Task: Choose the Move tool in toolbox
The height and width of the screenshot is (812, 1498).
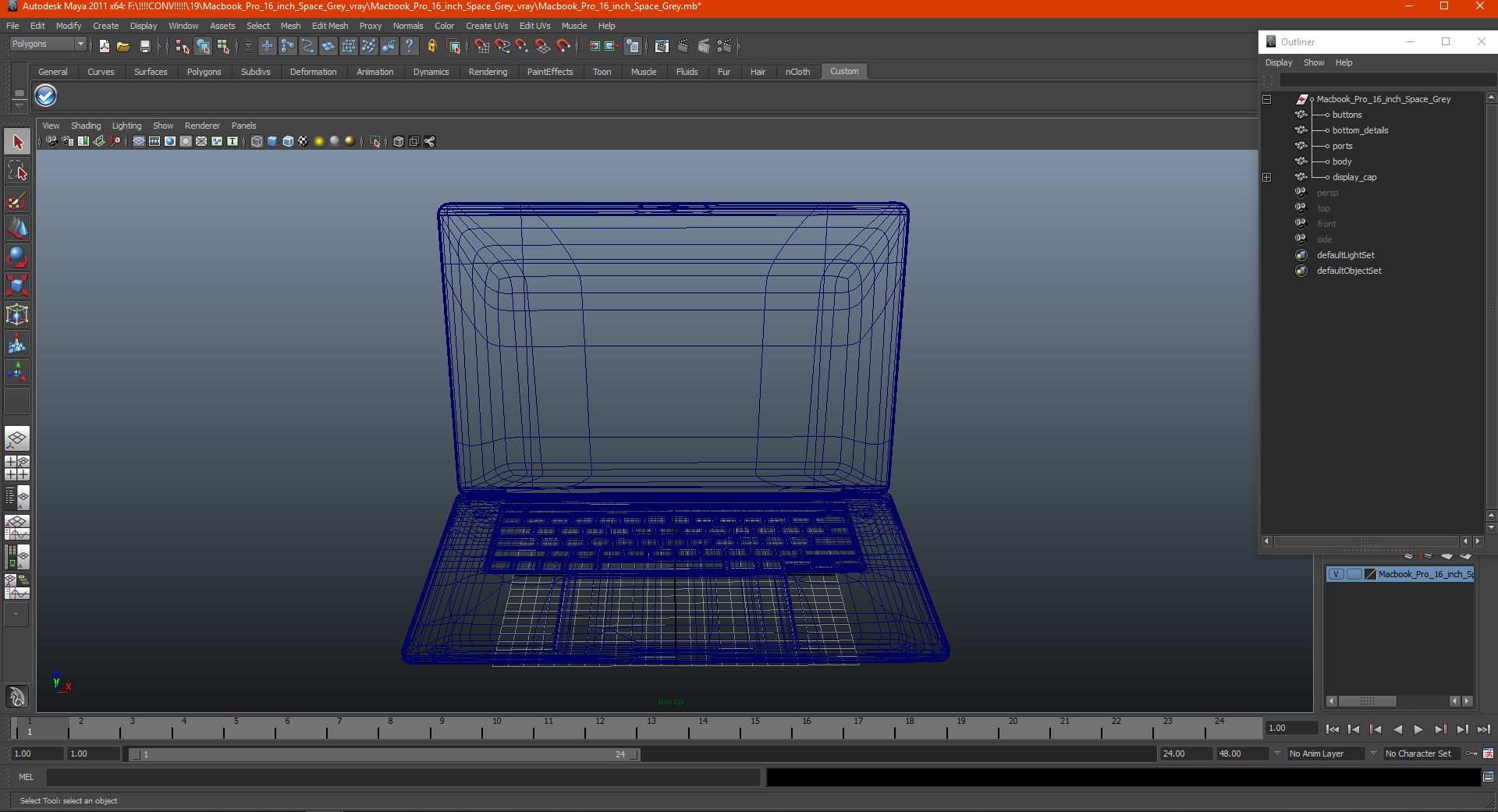Action: pos(17,229)
